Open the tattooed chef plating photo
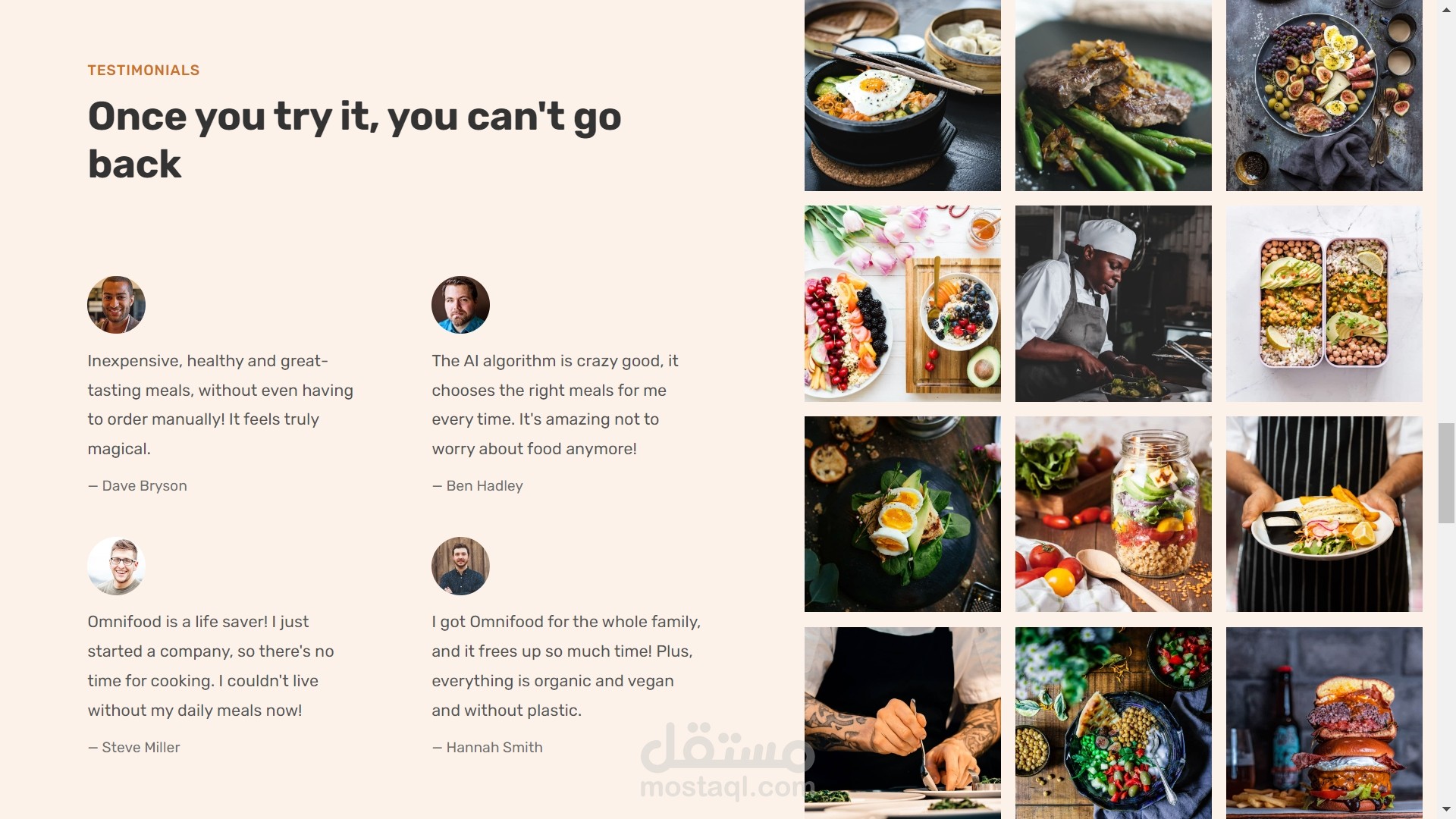Image resolution: width=1456 pixels, height=819 pixels. pyautogui.click(x=902, y=723)
